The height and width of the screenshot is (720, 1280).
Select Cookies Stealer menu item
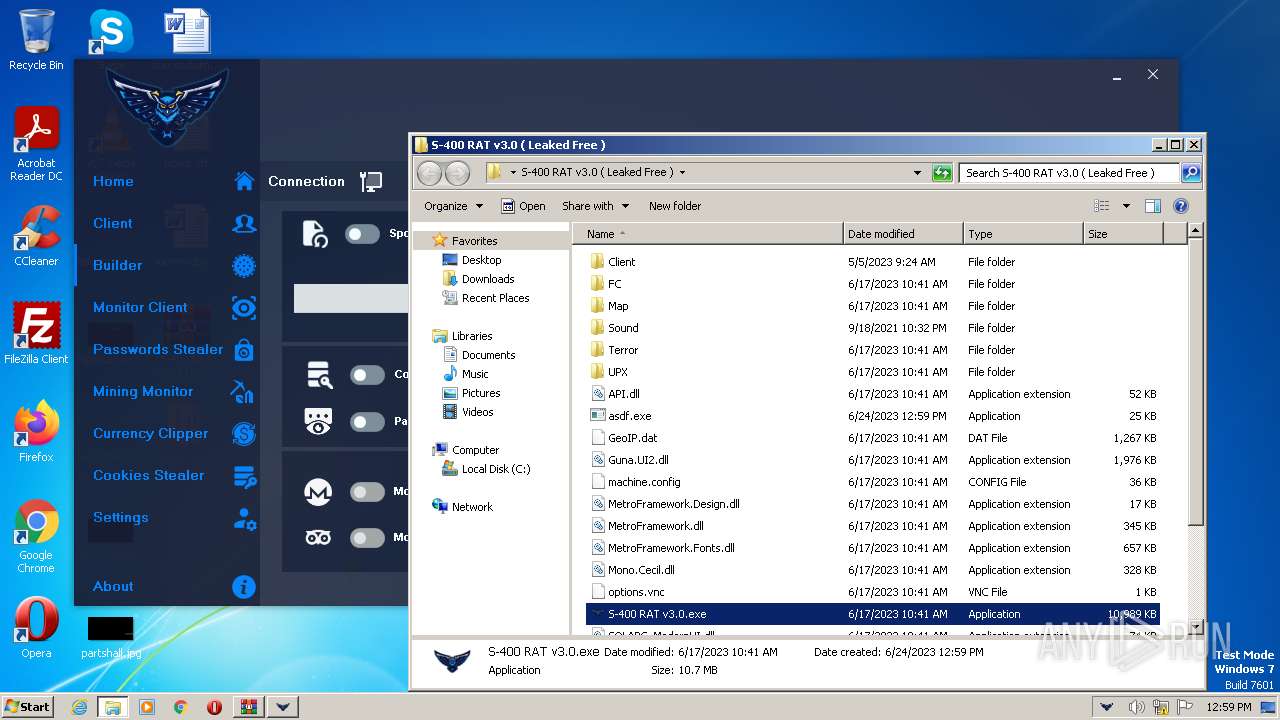pyautogui.click(x=149, y=475)
